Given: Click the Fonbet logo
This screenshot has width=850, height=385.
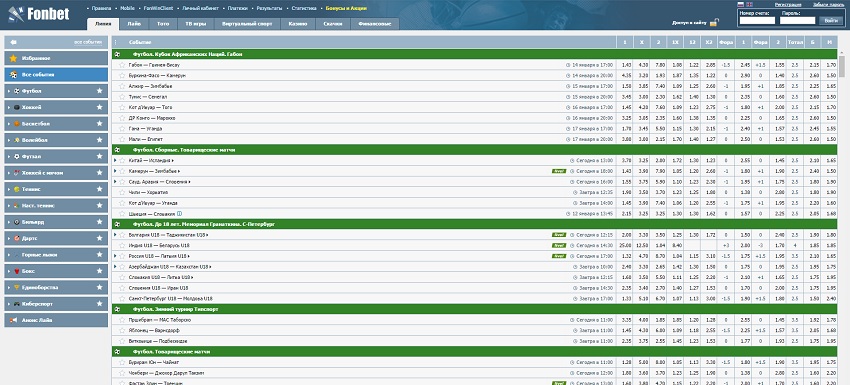Looking at the screenshot, I should [38, 14].
